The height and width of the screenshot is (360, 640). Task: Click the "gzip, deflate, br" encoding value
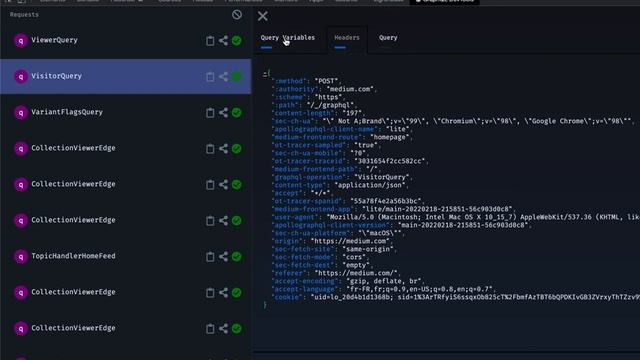(385, 281)
